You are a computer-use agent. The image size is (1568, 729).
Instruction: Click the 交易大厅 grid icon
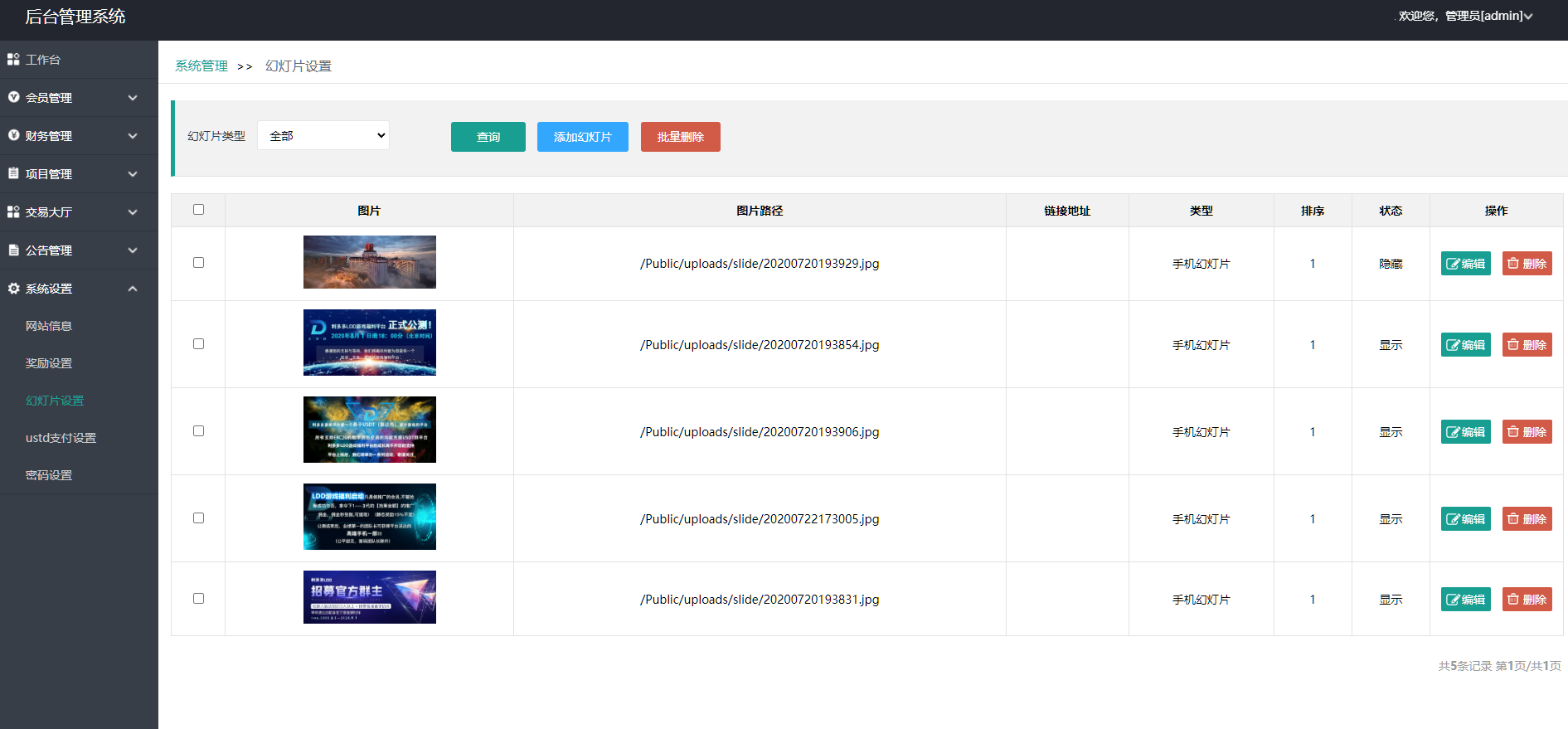click(x=13, y=212)
